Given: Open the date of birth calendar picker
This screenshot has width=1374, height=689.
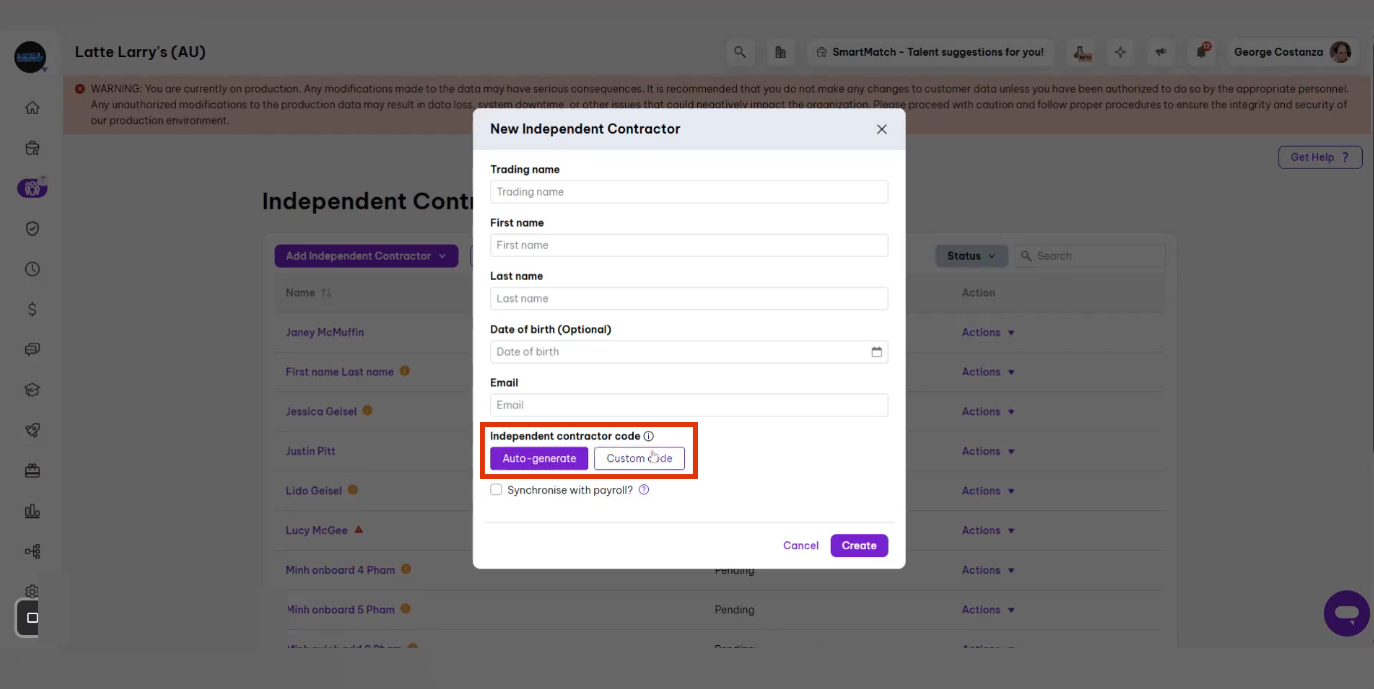Looking at the screenshot, I should (877, 352).
